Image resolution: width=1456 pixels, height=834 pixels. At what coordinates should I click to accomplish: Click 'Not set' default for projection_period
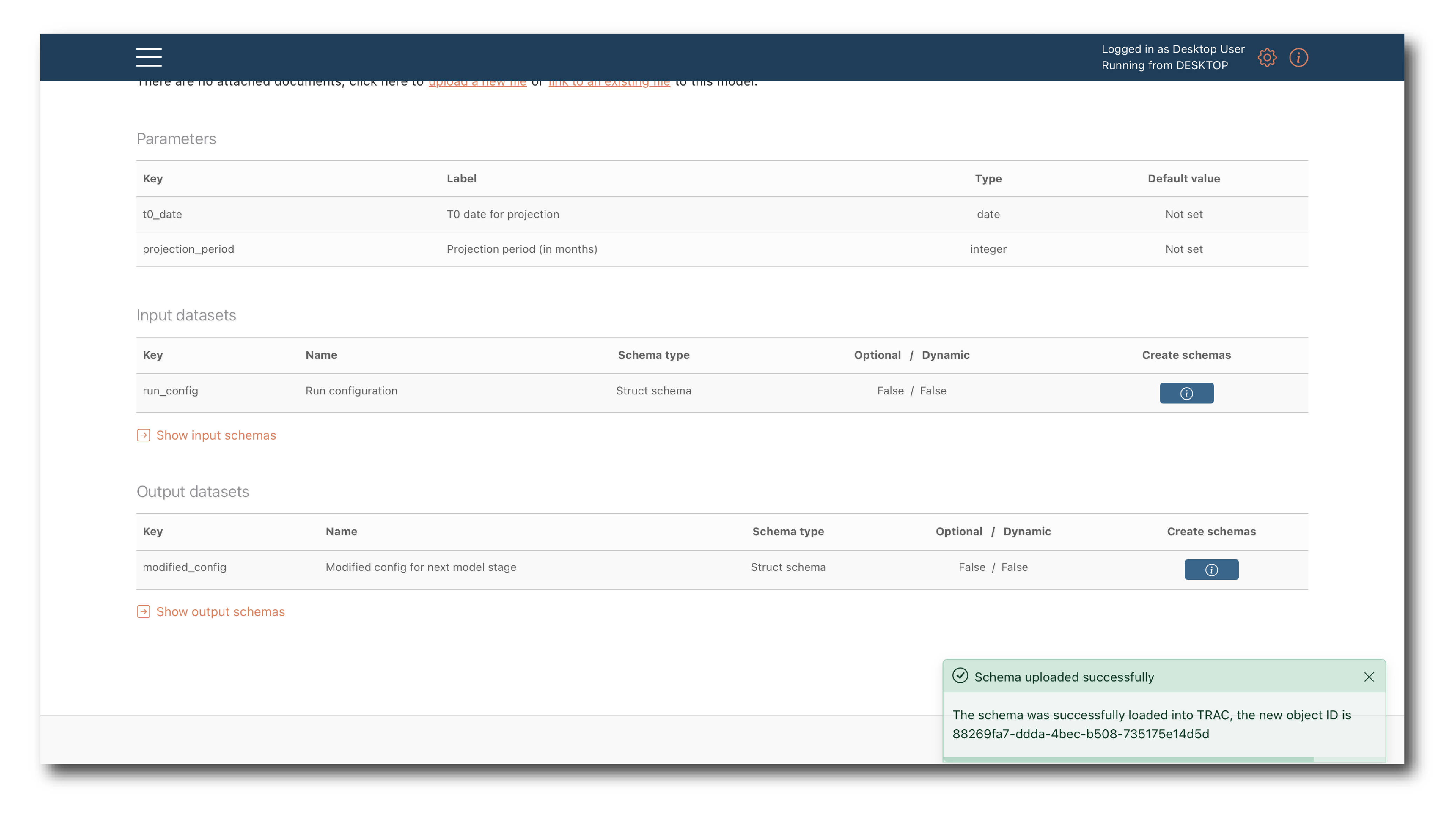[1183, 249]
